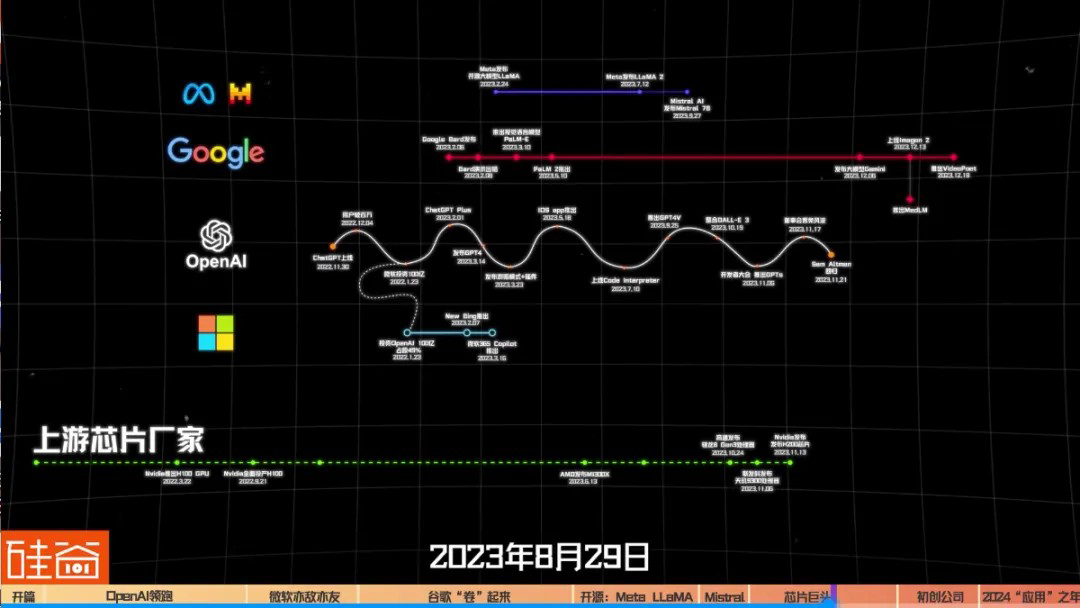Screen dimensions: 1080x608
Task: Click the Google logo
Action: [216, 152]
